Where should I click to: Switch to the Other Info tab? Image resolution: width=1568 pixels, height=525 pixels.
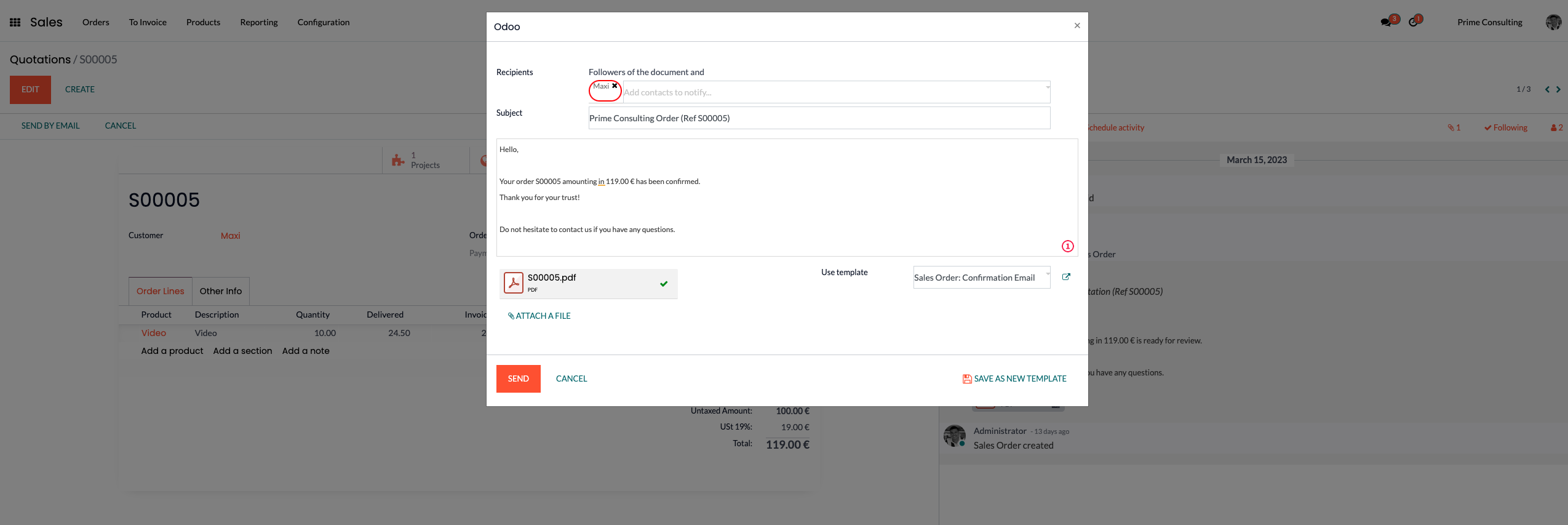(x=221, y=291)
